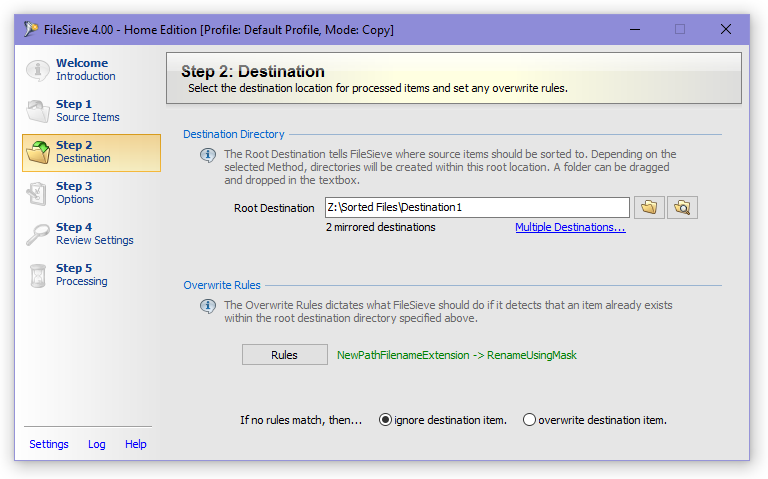
Task: Open the Multiple Destinations link
Action: 570,227
